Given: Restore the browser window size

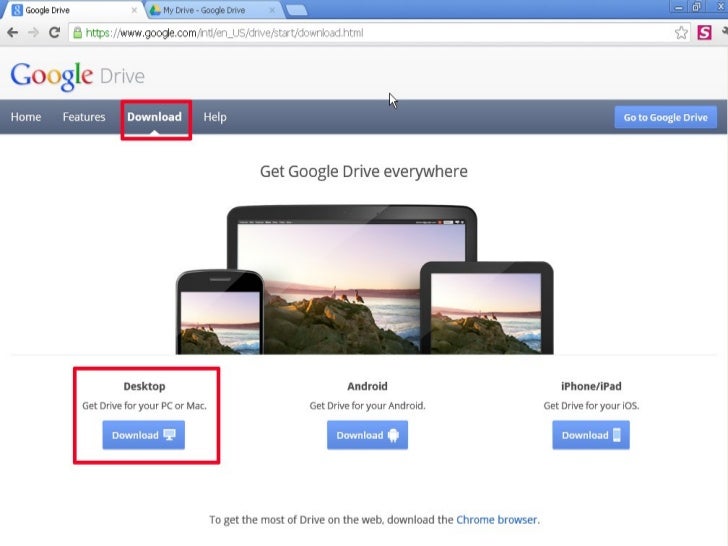Looking at the screenshot, I should click(x=696, y=7).
